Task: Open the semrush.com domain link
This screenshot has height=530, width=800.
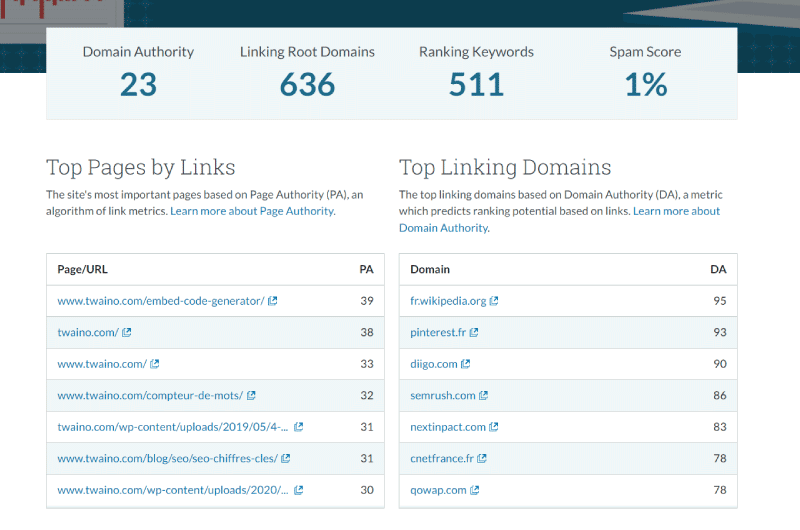Action: (443, 395)
